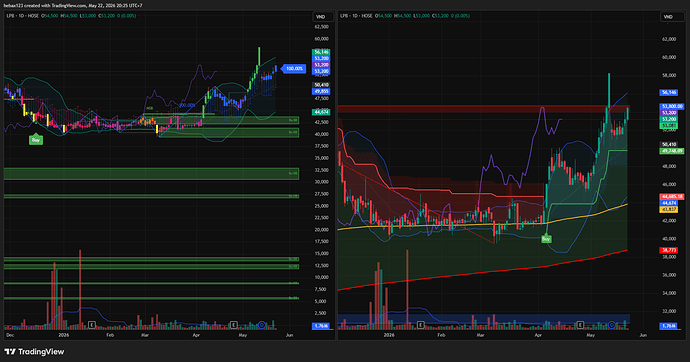The image size is (690, 362).
Task: Open the late-April earnings E marker on right chart
Action: pos(580,325)
